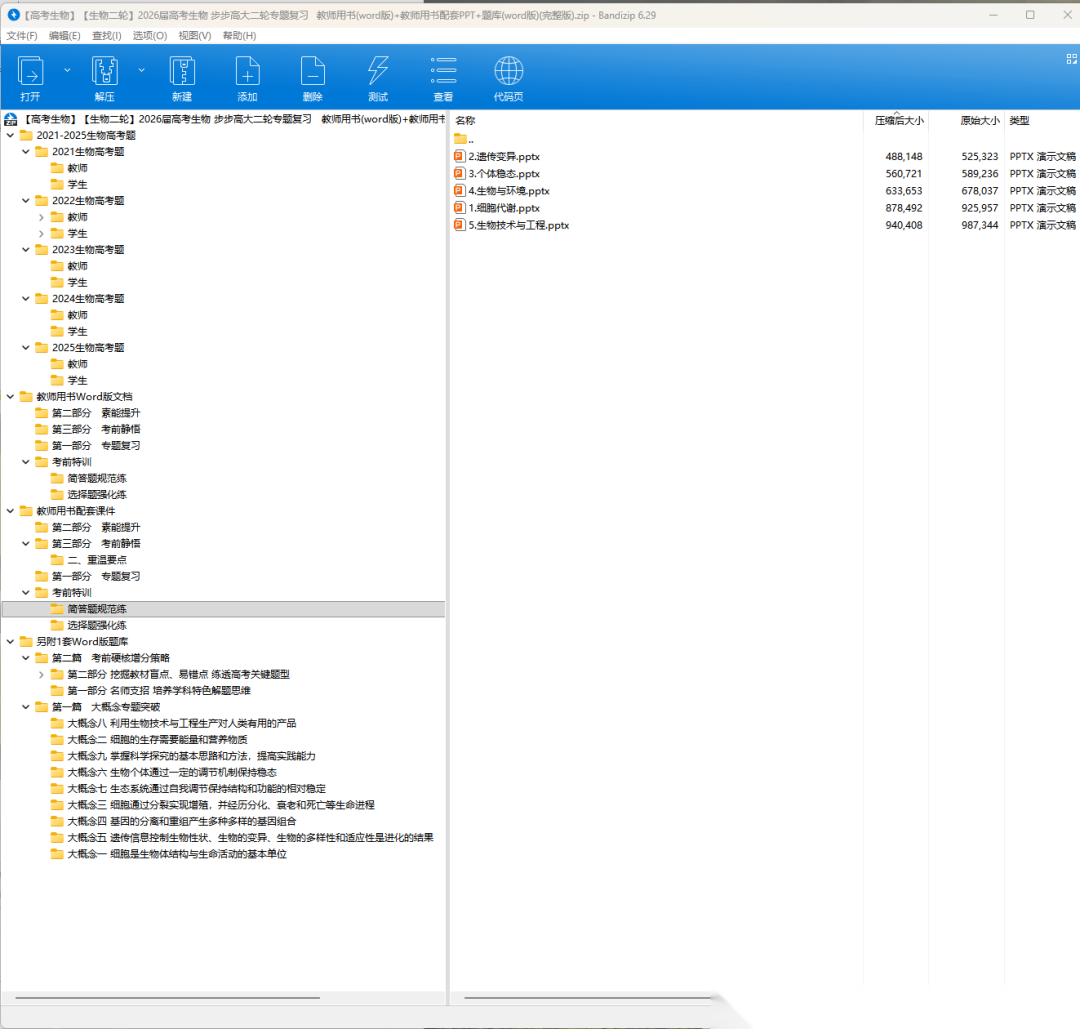Click the Add (添加) files icon
1080x1029 pixels.
pos(247,72)
